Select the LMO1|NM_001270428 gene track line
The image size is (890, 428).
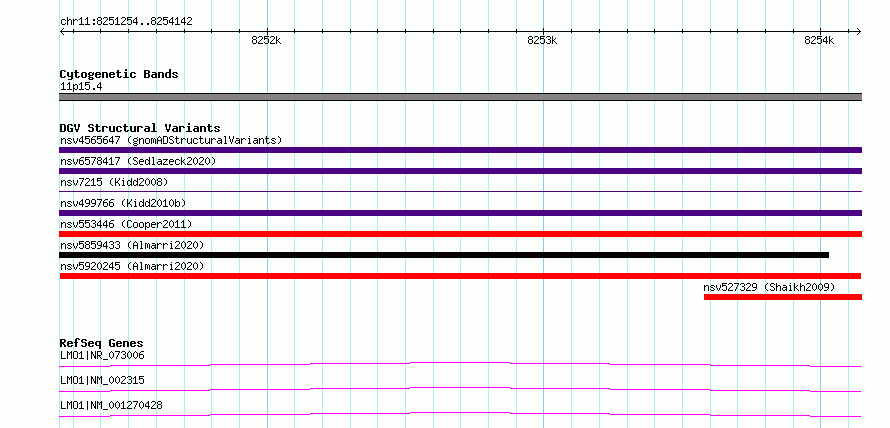[x=460, y=414]
